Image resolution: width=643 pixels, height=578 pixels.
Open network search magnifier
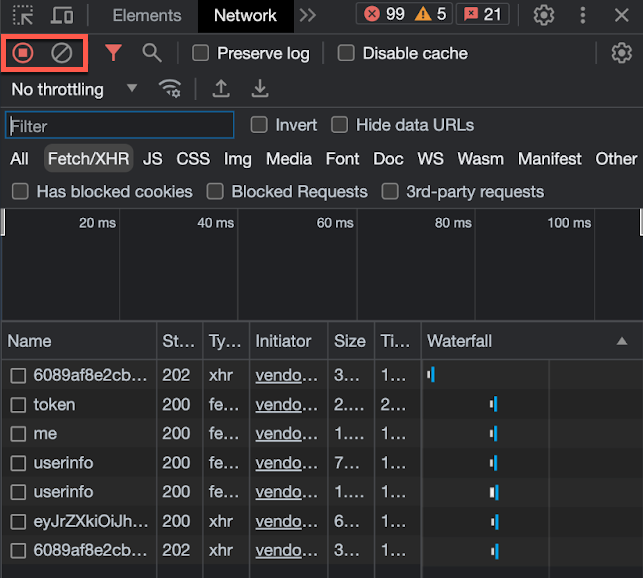pos(152,53)
